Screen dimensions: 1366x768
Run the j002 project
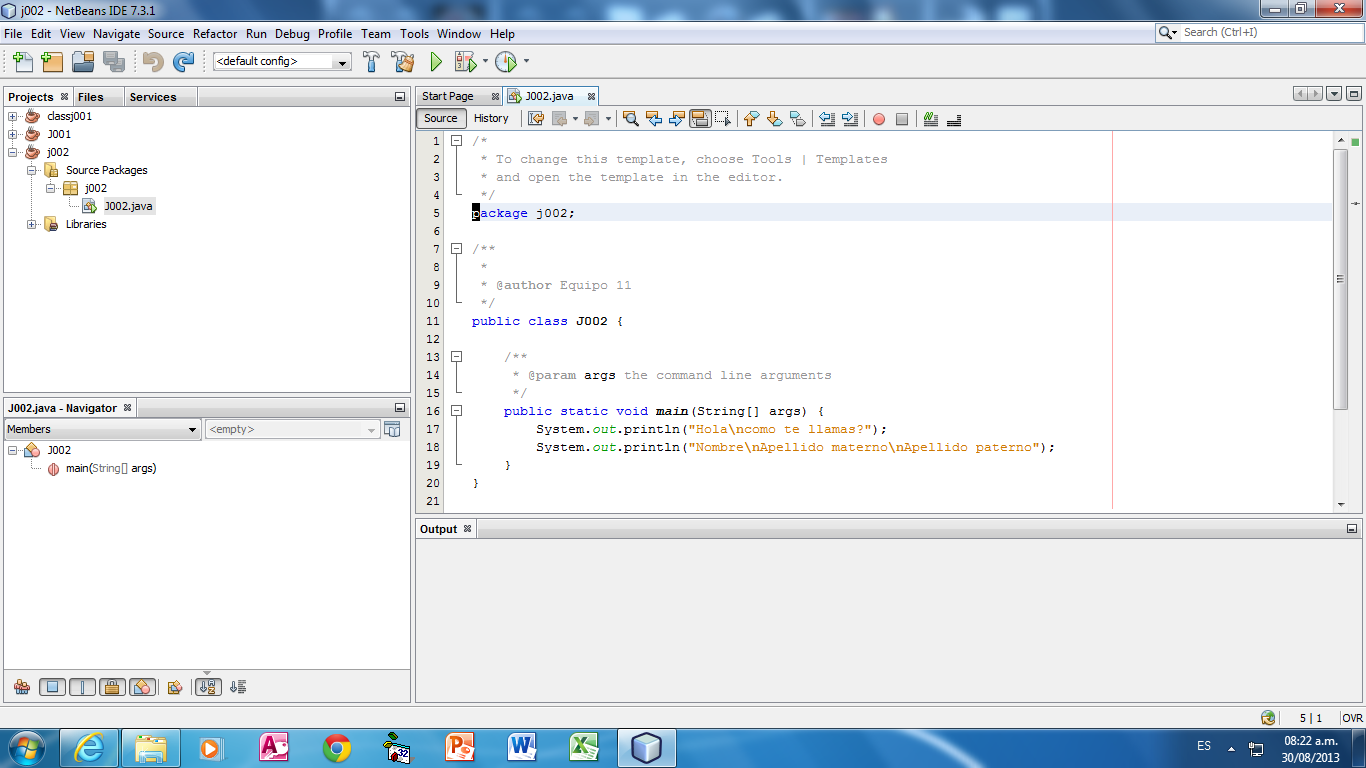(435, 61)
